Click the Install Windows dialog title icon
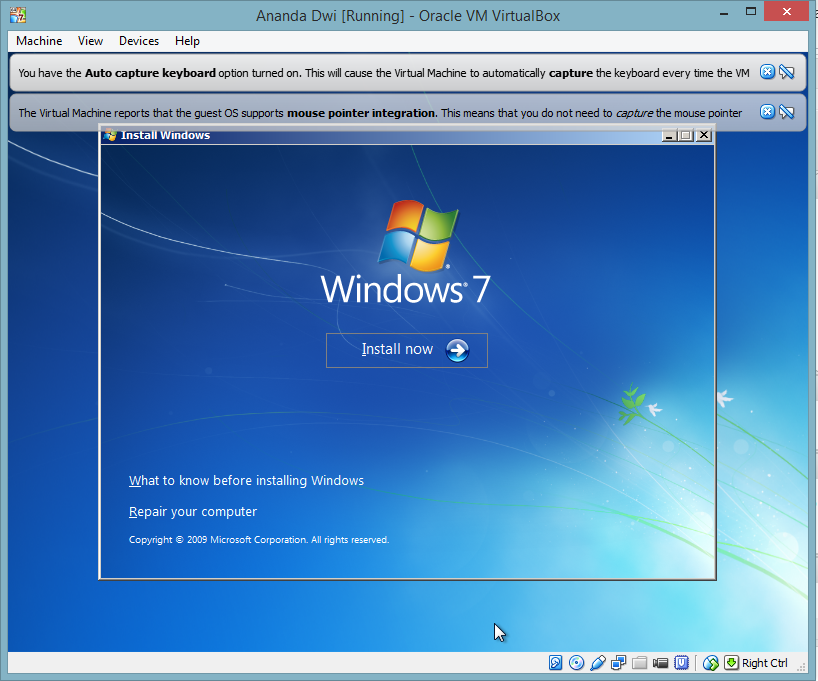This screenshot has height=681, width=818. coord(110,135)
